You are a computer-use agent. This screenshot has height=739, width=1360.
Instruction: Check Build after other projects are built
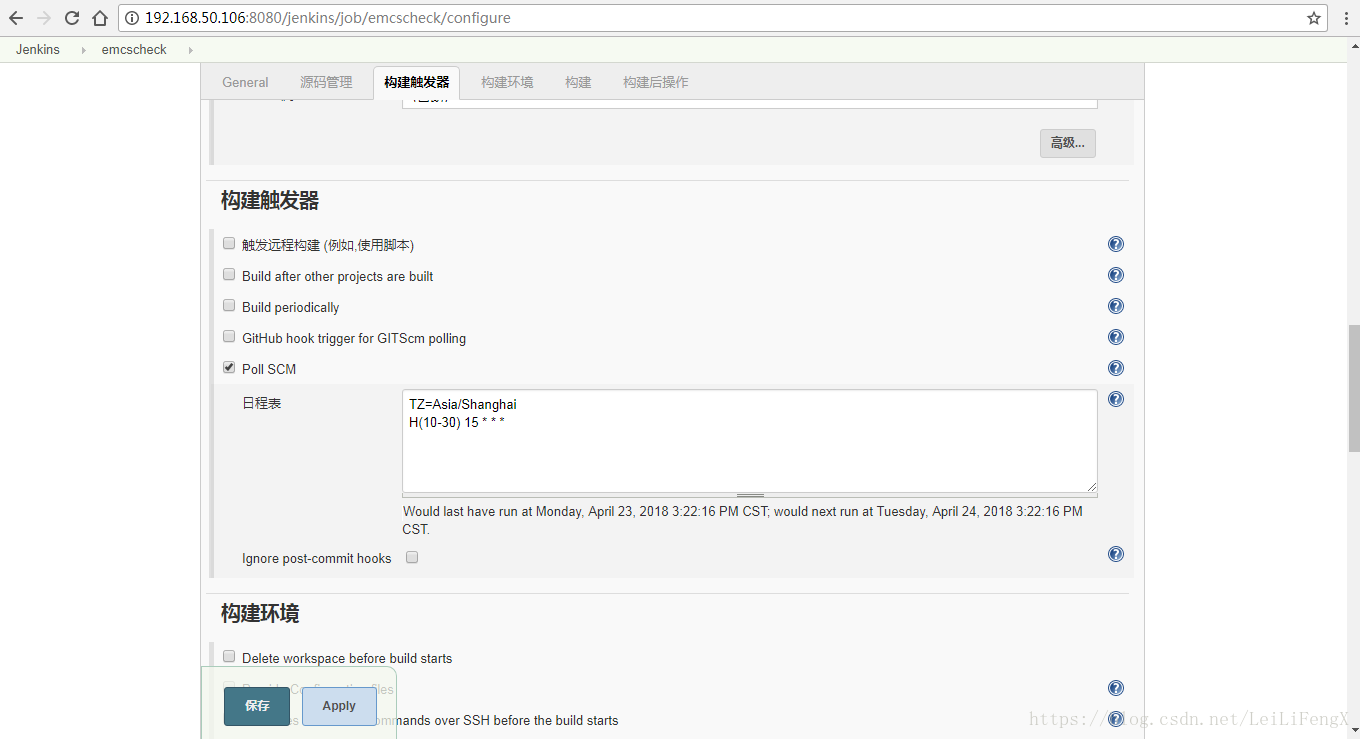point(229,275)
